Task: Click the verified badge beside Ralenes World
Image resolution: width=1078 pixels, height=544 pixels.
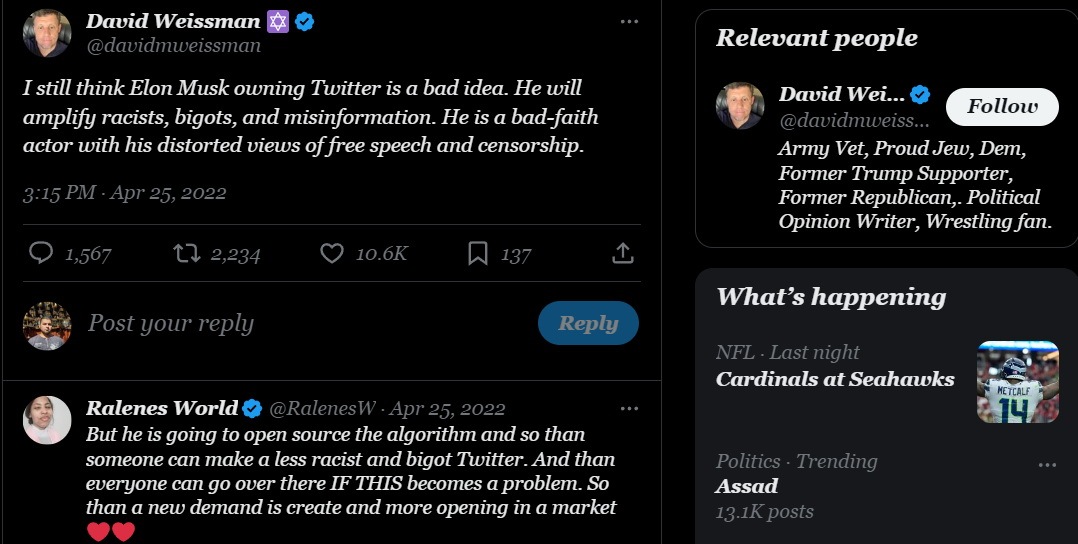Action: coord(253,408)
